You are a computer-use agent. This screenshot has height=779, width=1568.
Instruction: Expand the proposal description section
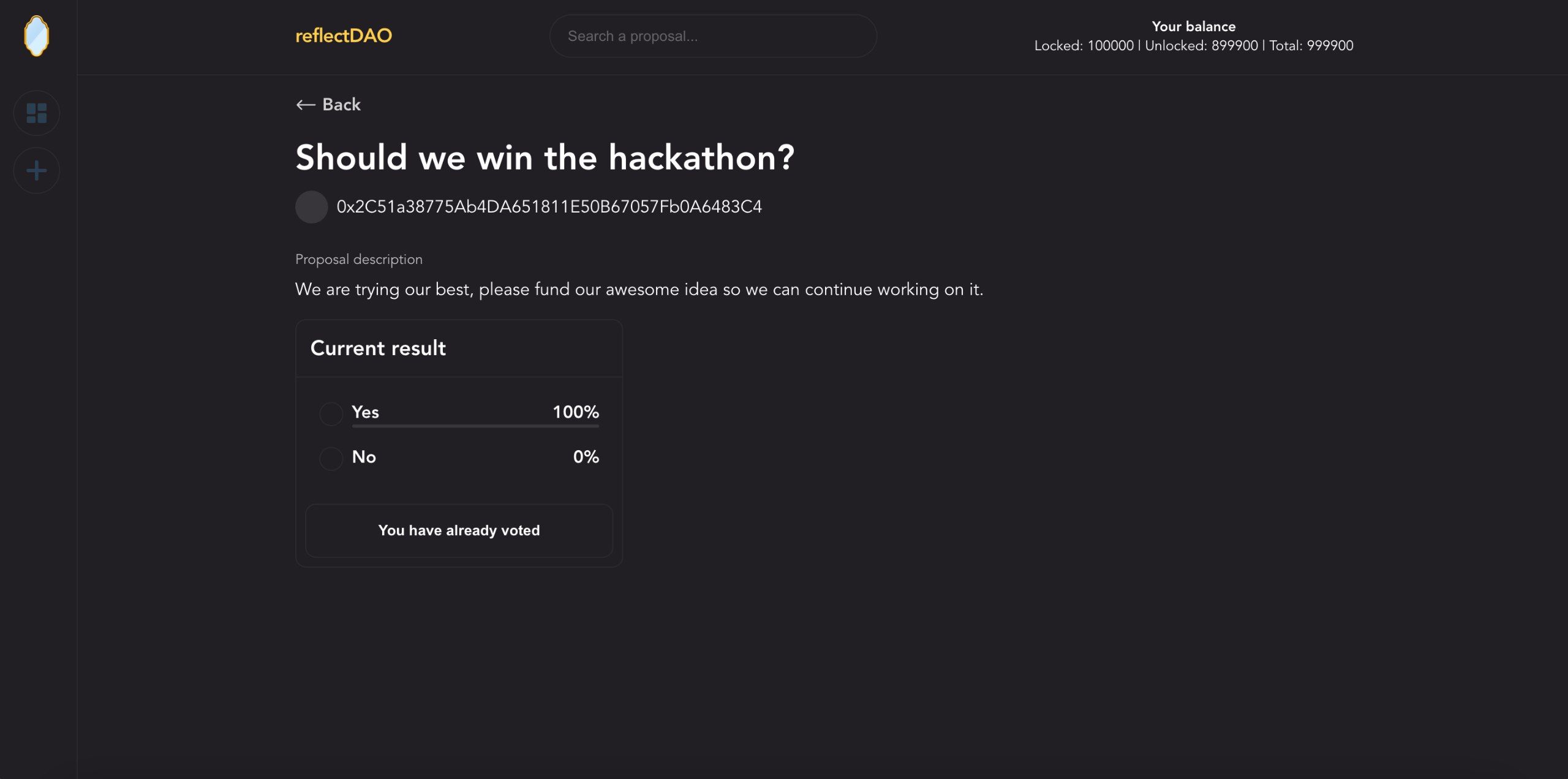[x=358, y=259]
